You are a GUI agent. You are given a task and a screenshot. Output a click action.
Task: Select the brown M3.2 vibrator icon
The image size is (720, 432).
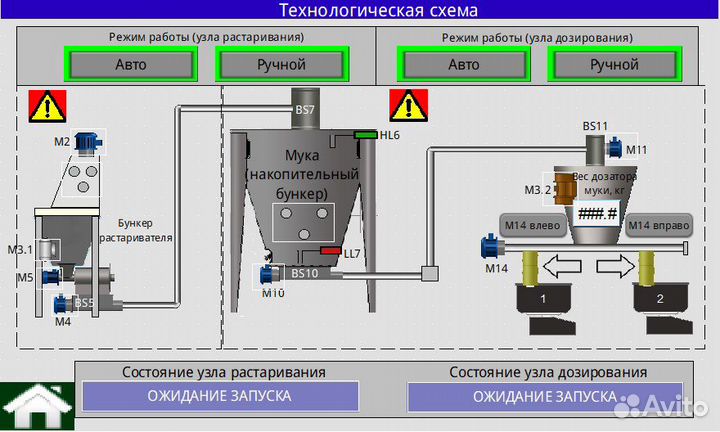click(565, 189)
